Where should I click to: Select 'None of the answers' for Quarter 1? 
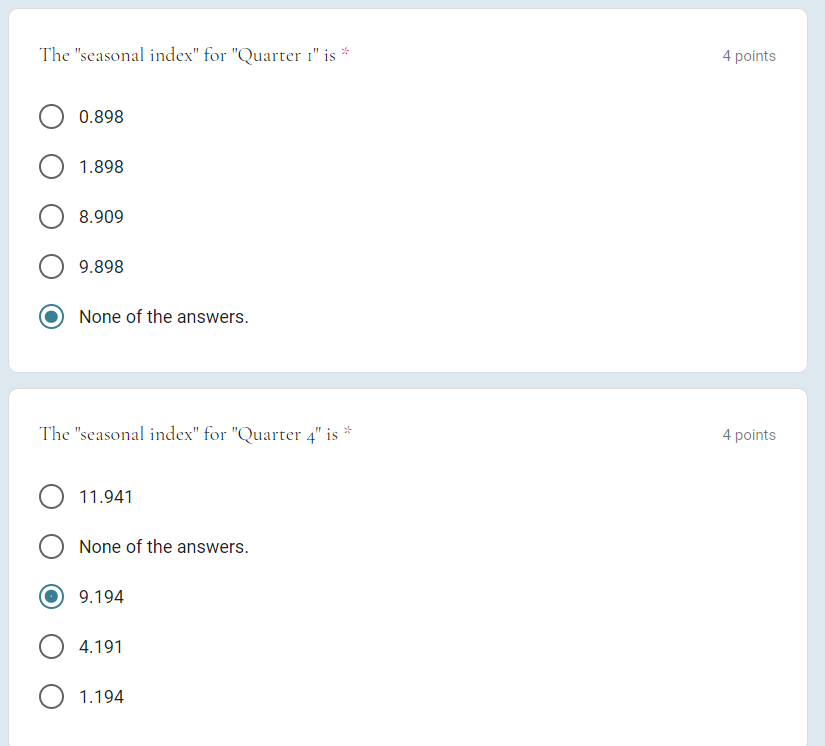(x=51, y=316)
